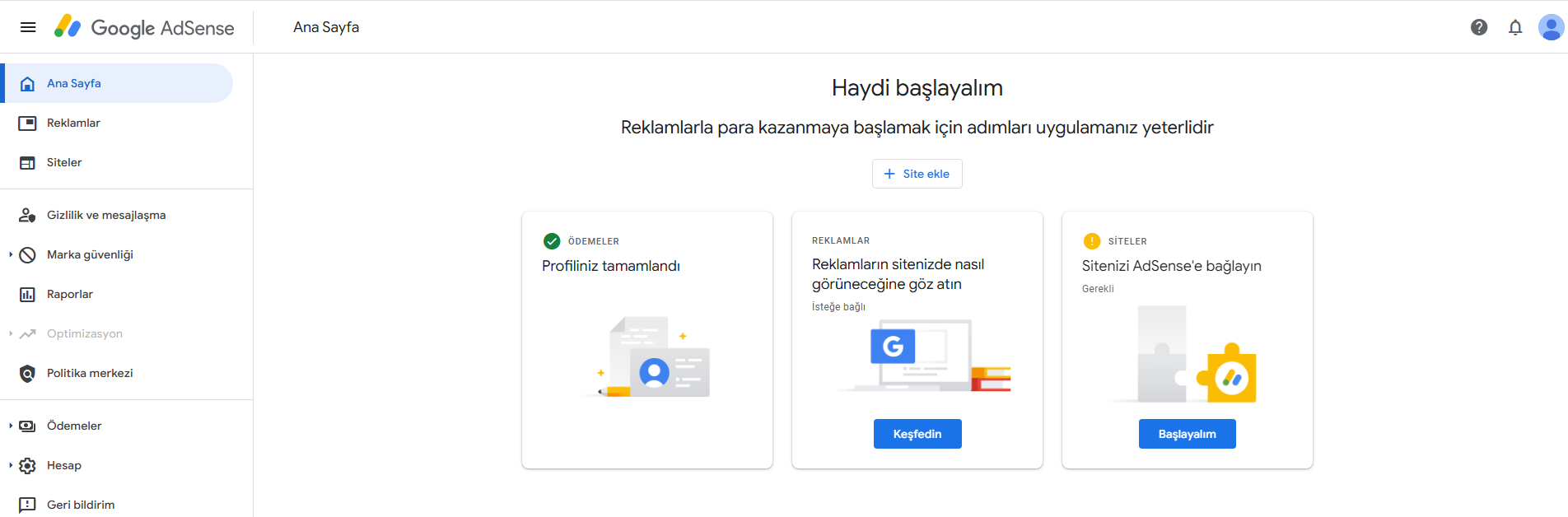
Task: Open Gizlilik ve mesajlaşma page
Action: point(117,215)
